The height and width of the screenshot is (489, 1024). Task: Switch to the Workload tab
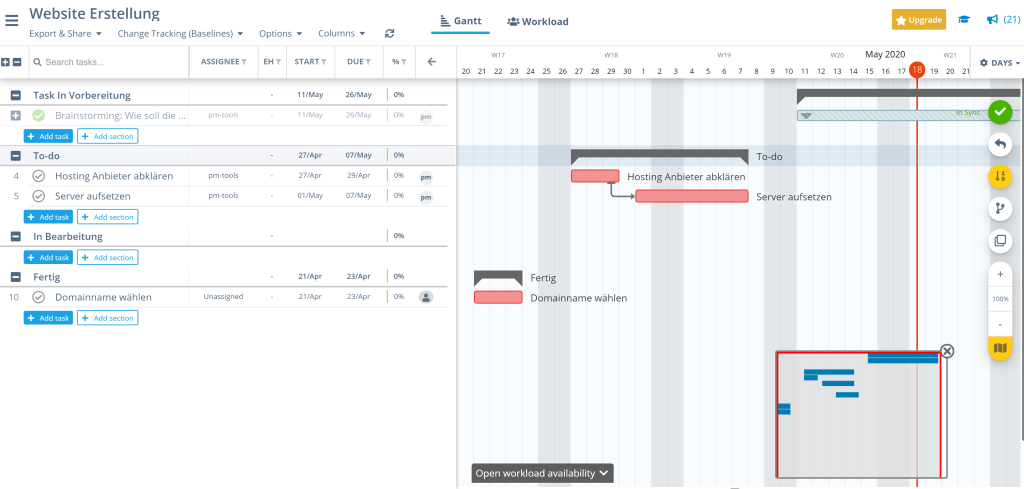point(538,21)
